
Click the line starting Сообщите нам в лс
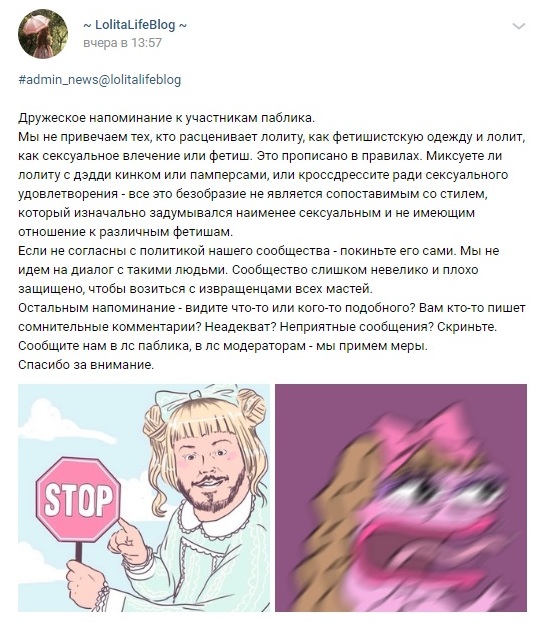[223, 346]
